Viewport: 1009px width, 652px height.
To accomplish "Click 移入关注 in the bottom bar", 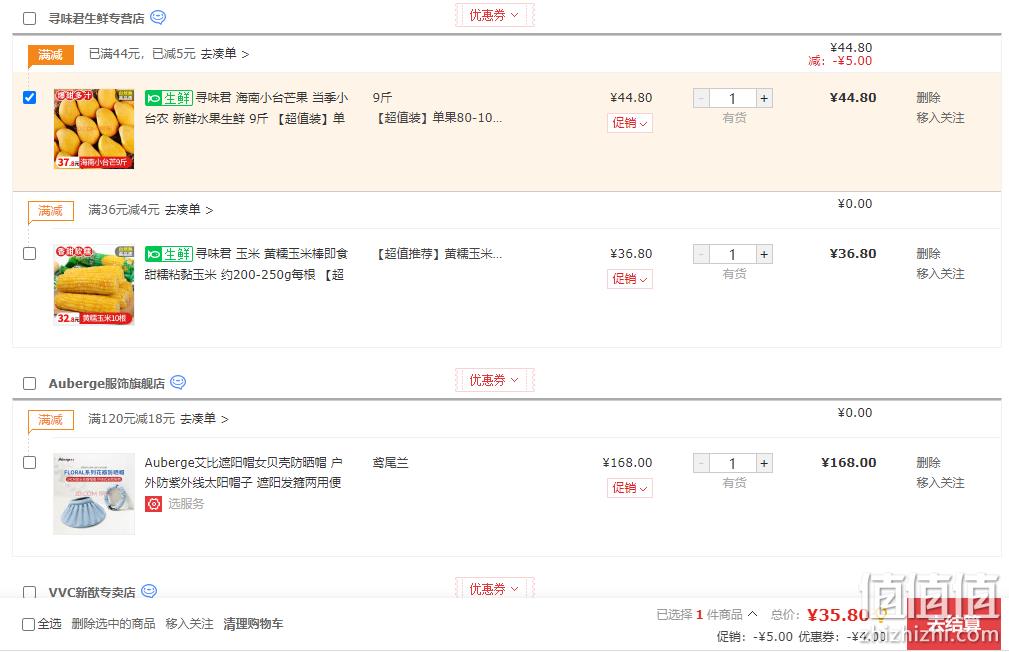I will [189, 624].
